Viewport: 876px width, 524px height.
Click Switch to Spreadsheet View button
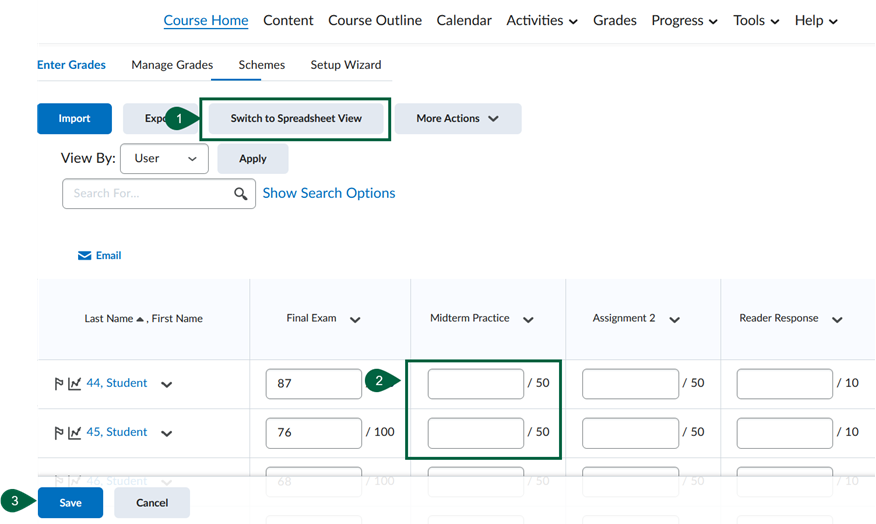(x=296, y=119)
